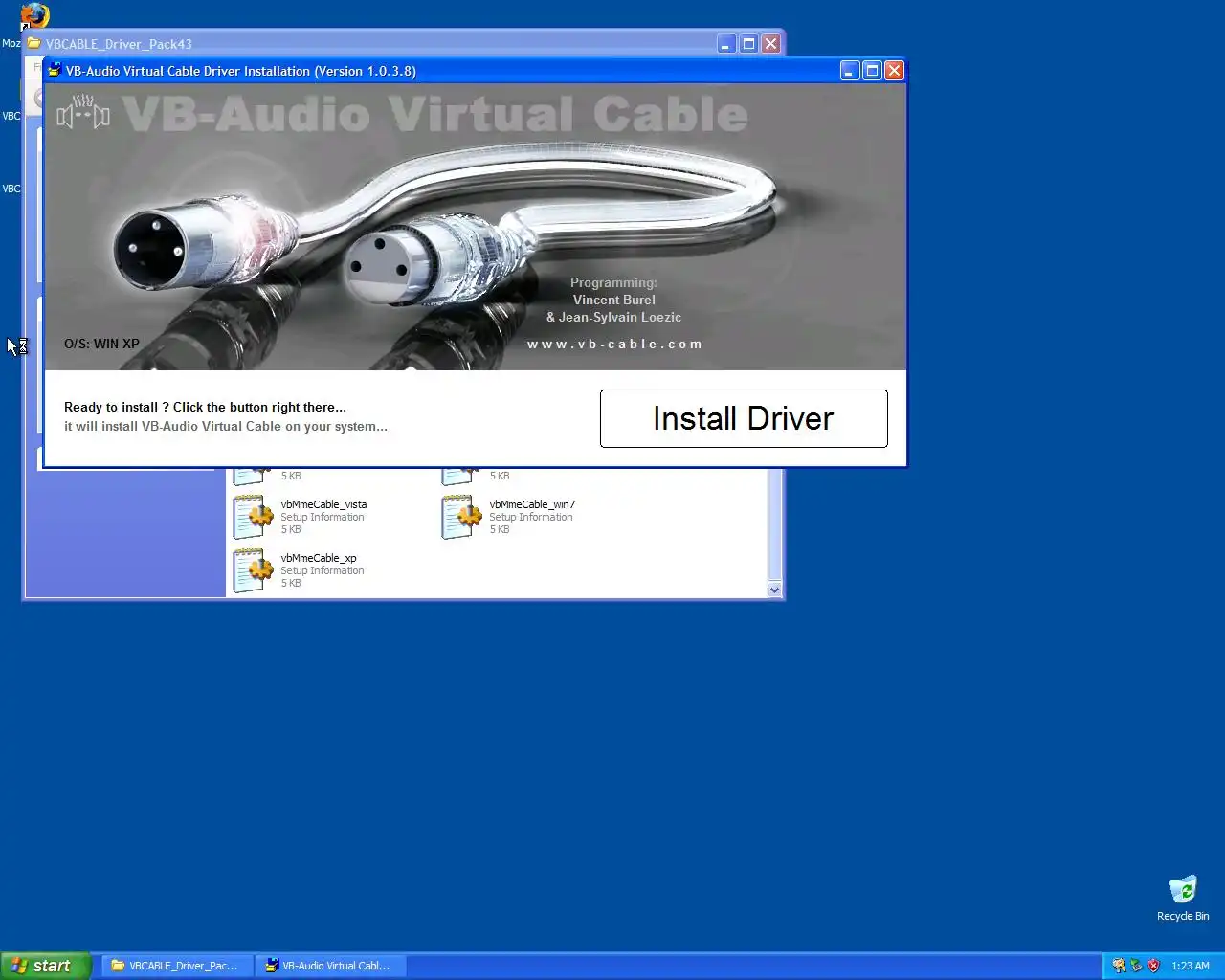1225x980 pixels.
Task: Select the vbMmeCable_xp setup file icon
Action: (x=253, y=570)
